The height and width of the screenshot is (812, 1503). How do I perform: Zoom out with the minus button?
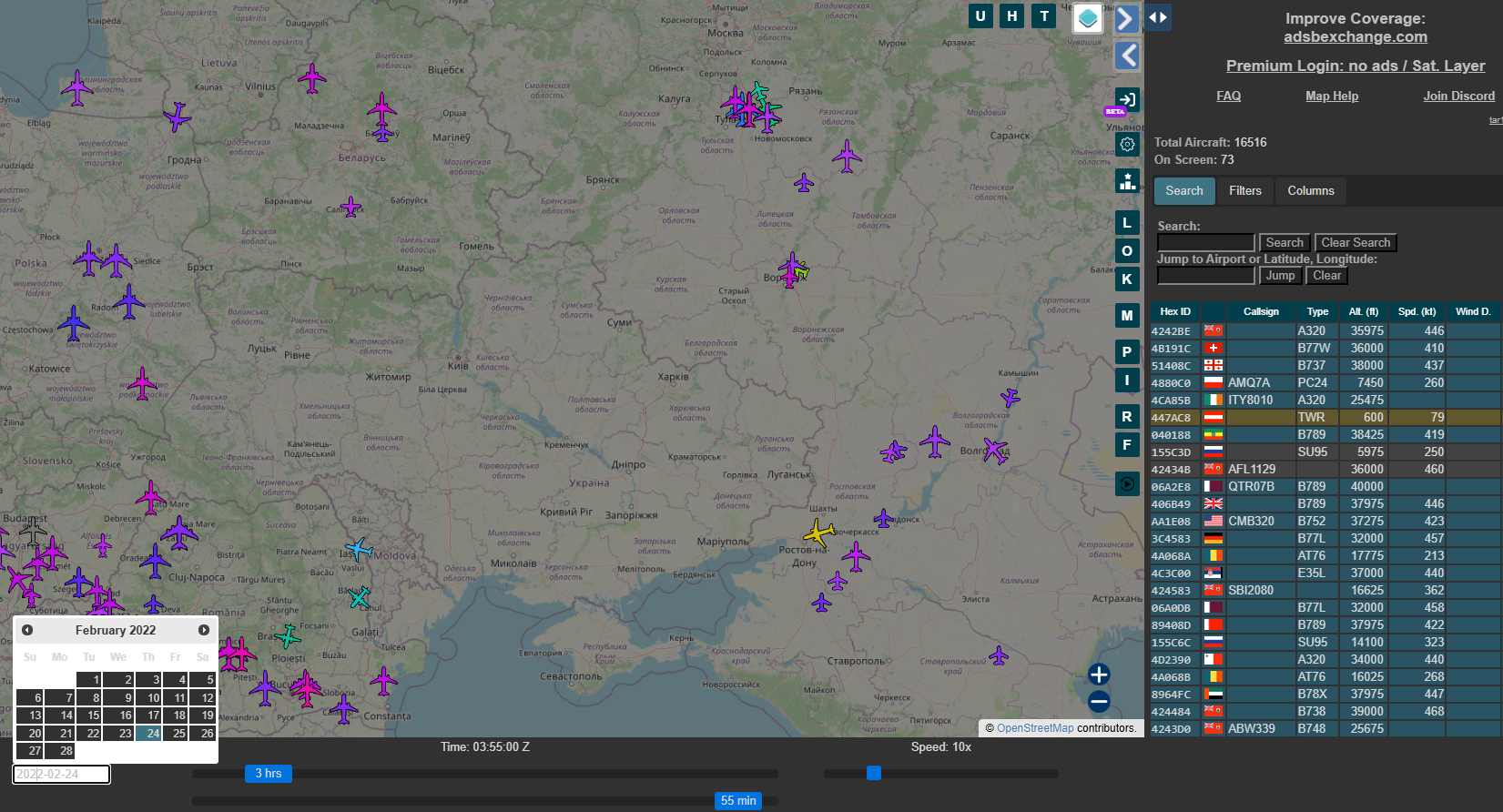pos(1099,701)
